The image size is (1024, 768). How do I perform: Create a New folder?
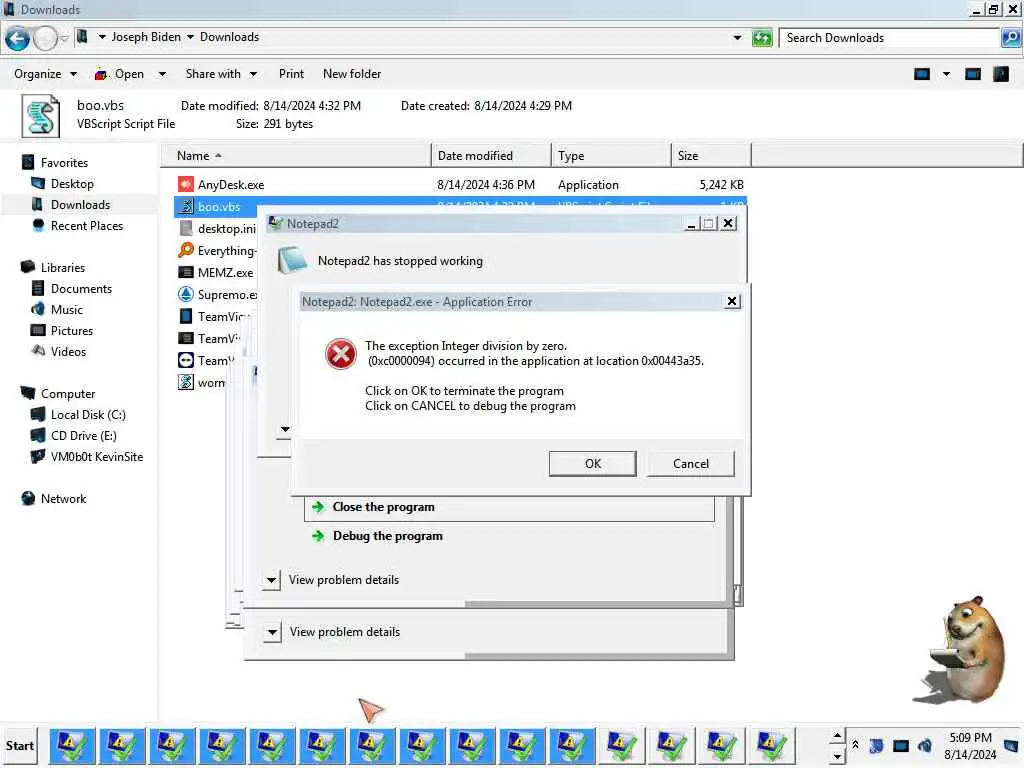[352, 74]
